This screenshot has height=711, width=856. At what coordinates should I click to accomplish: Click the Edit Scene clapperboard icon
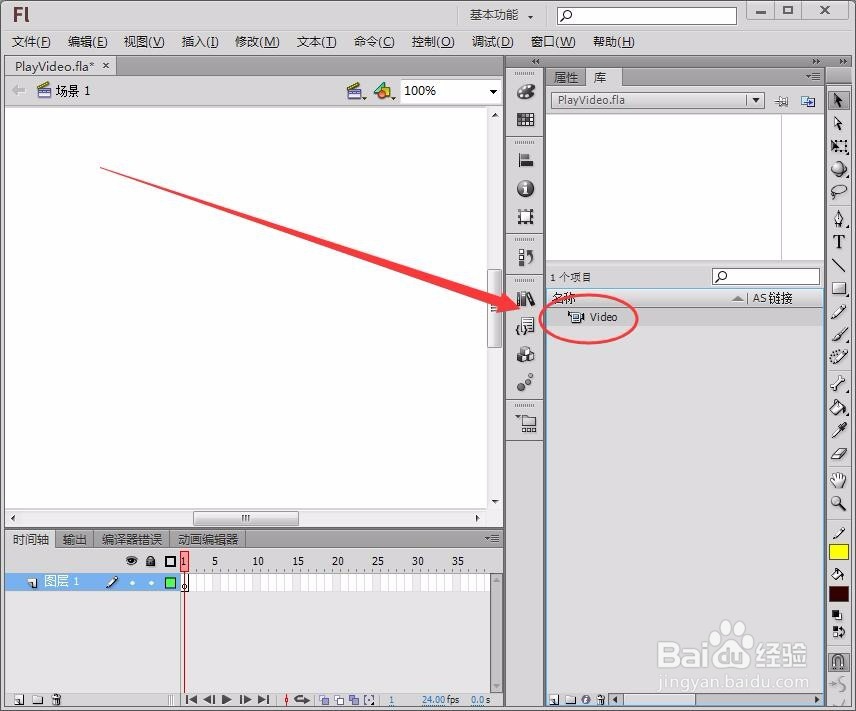(x=355, y=91)
